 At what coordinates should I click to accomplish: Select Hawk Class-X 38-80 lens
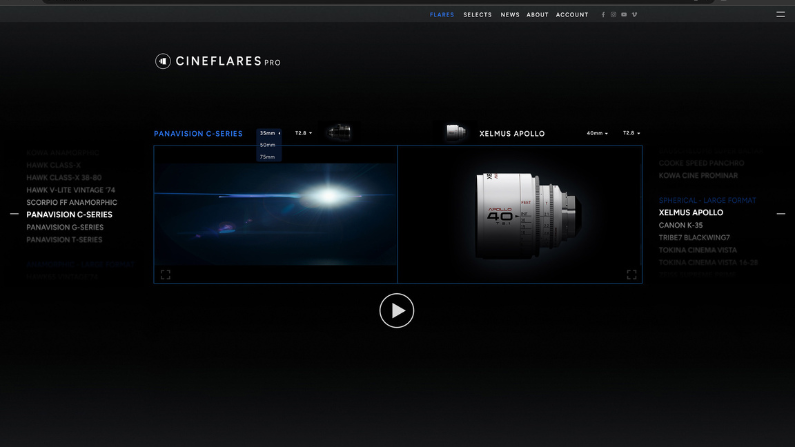64,177
